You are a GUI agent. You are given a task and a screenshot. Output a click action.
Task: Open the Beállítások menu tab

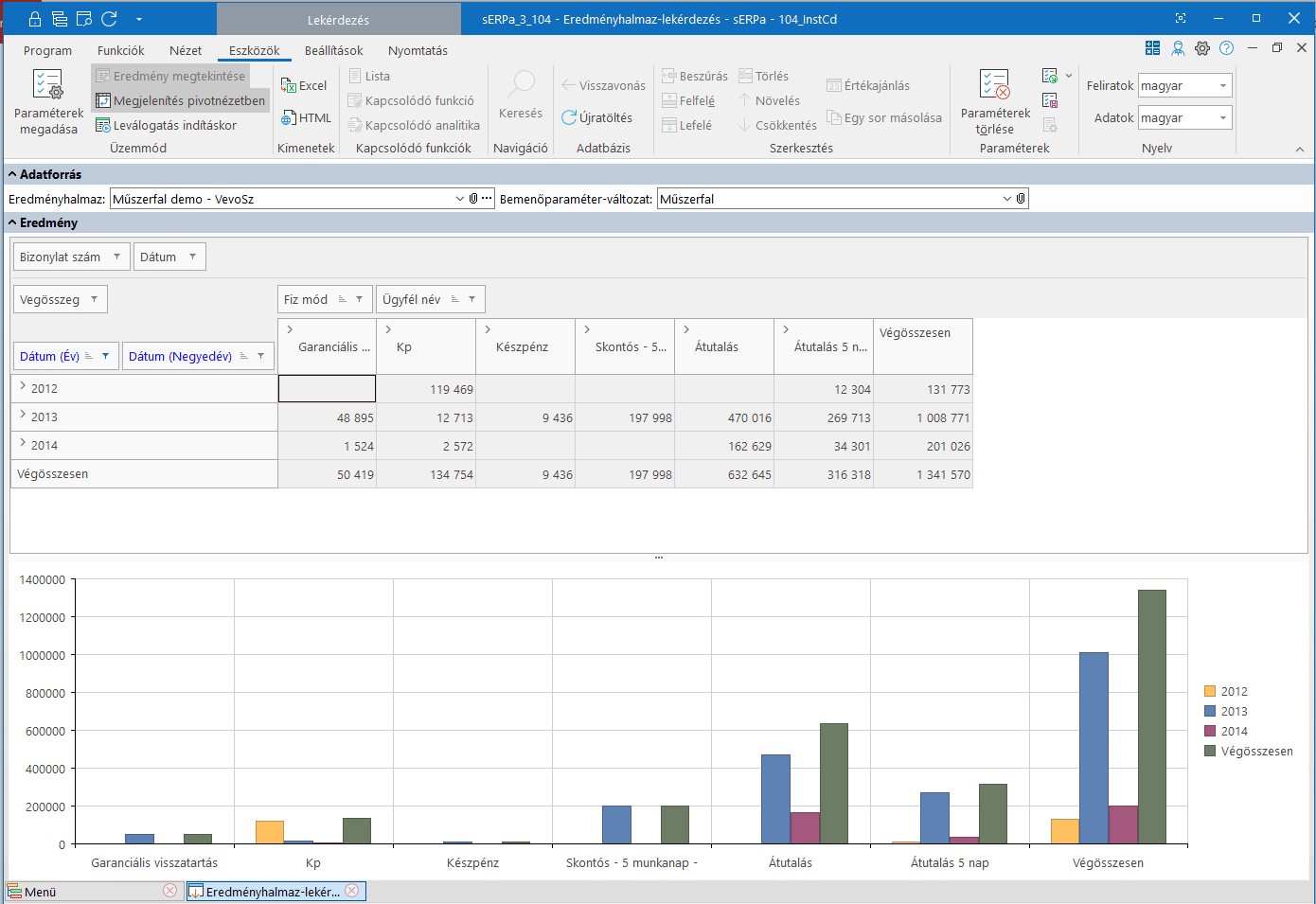coord(333,51)
